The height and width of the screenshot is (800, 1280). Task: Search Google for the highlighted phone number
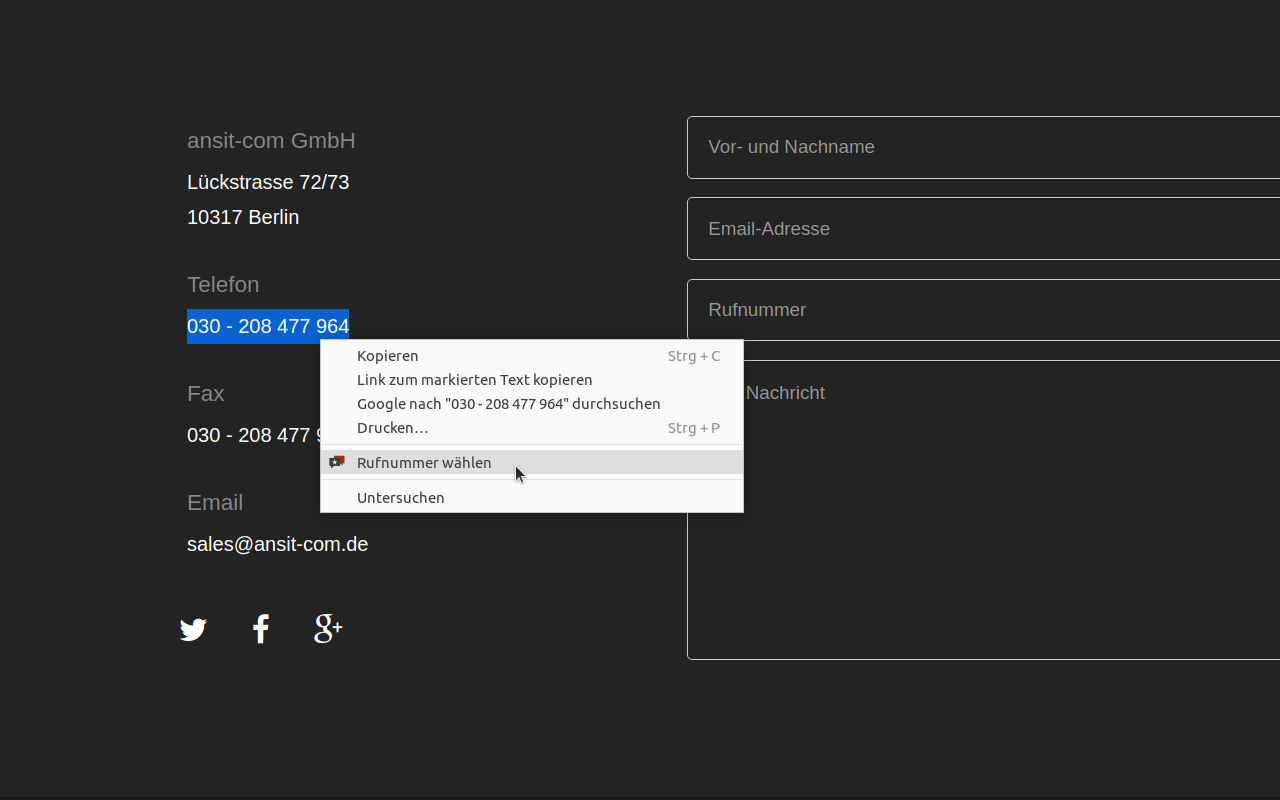click(509, 403)
